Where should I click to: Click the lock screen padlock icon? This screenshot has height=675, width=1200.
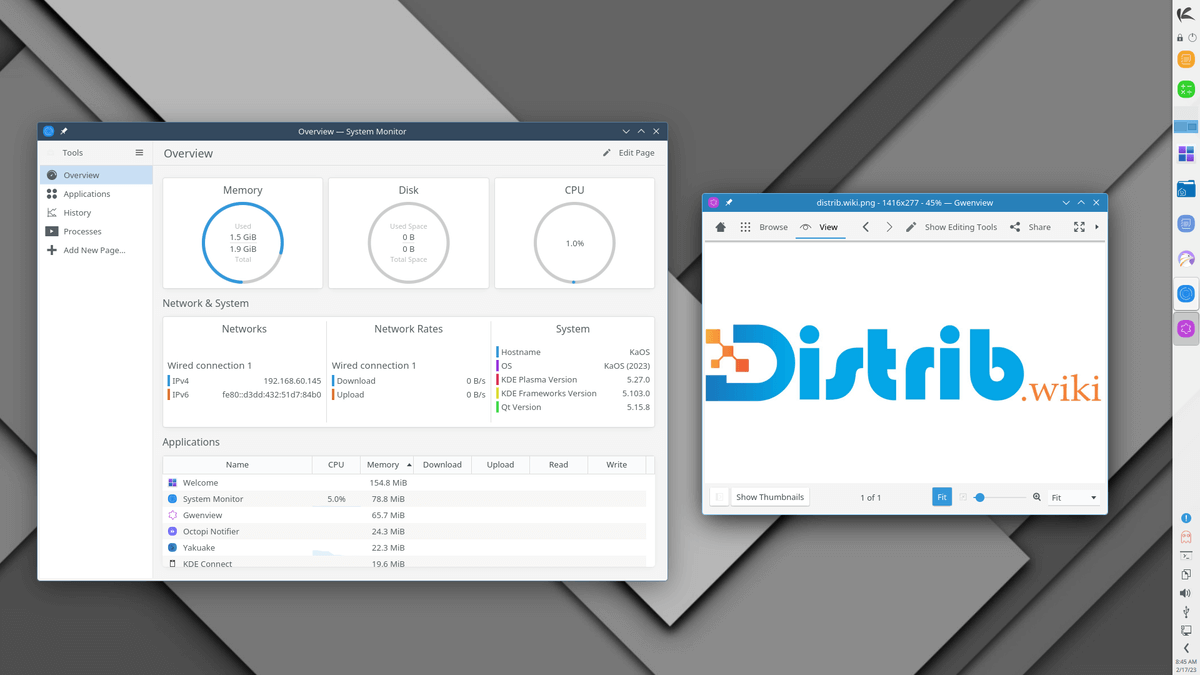coord(1180,38)
